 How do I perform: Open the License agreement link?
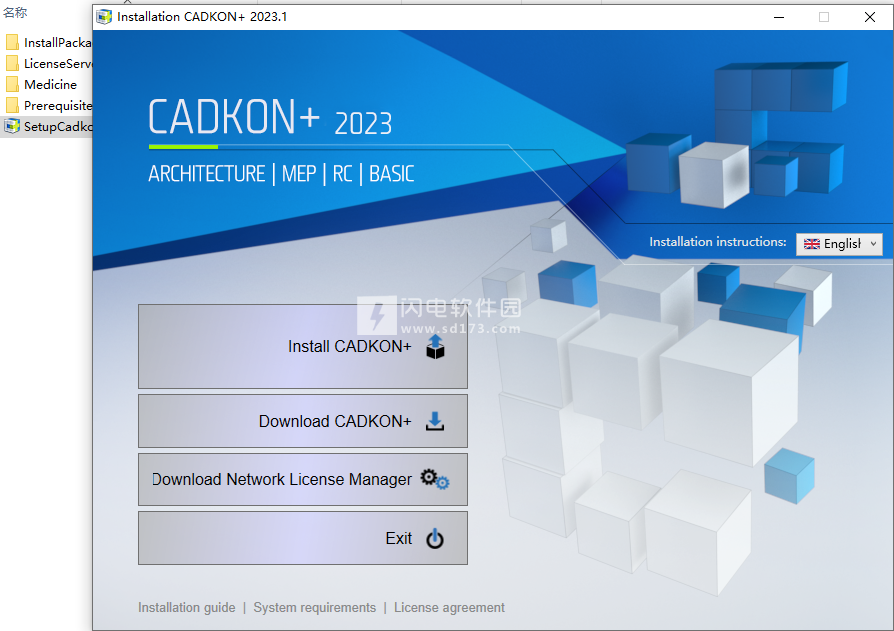coord(449,608)
